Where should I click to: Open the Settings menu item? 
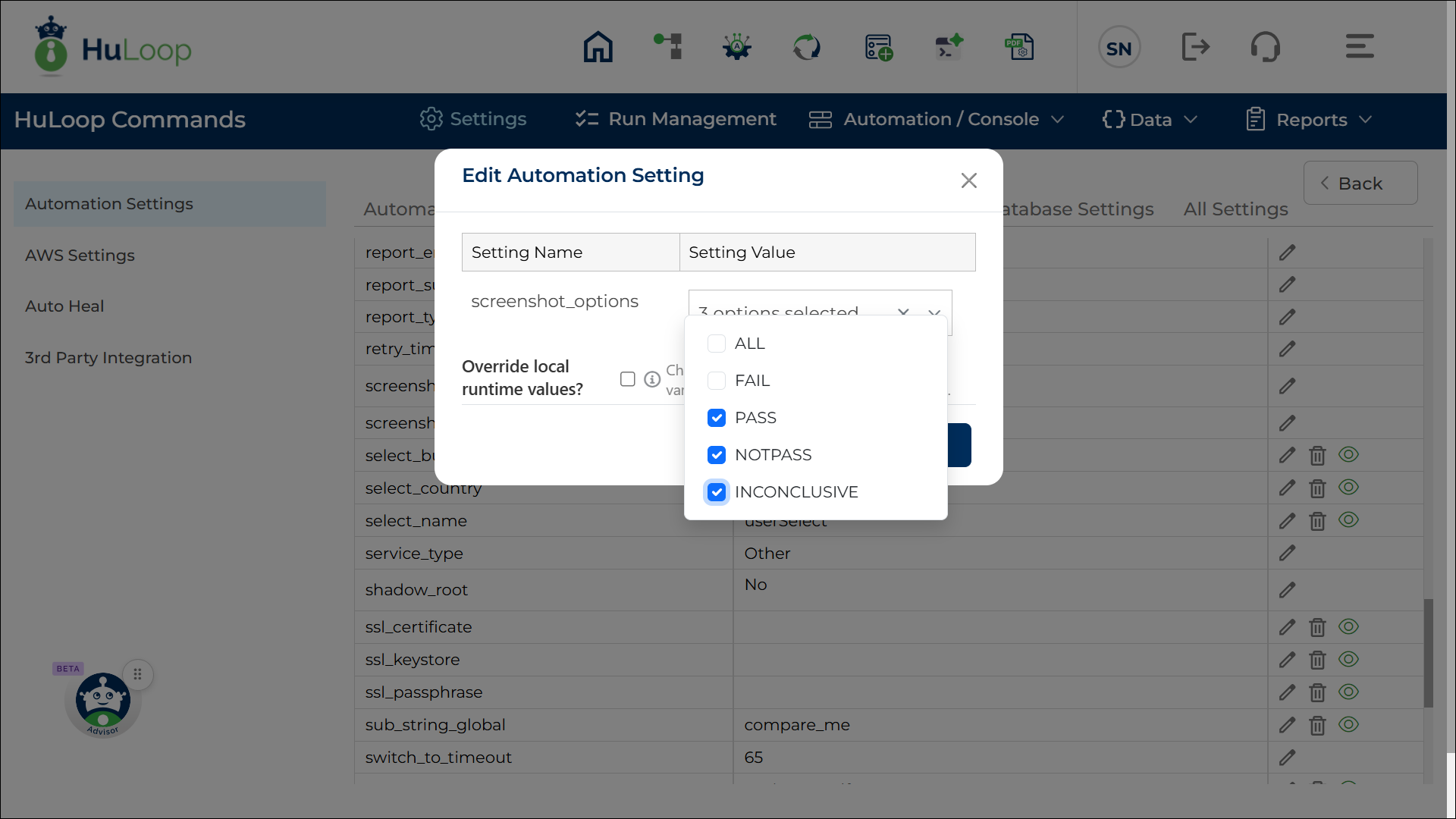pos(473,119)
